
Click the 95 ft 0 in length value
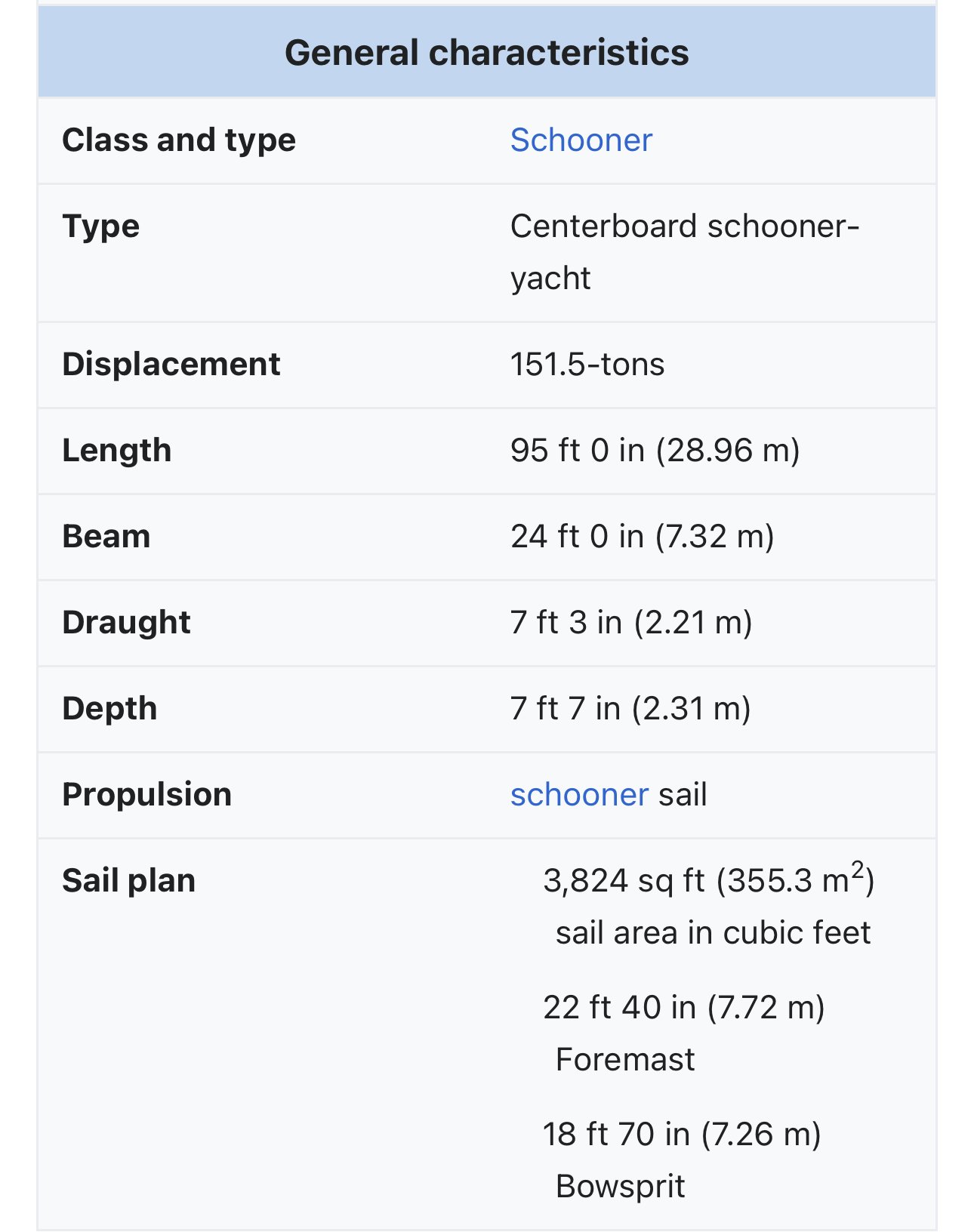(x=654, y=451)
